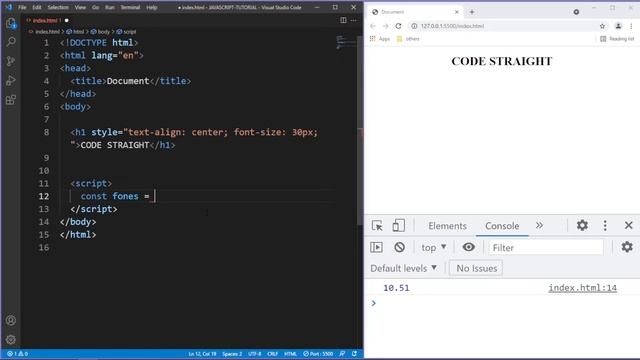Click Port : 5500 in status bar

pos(318,354)
